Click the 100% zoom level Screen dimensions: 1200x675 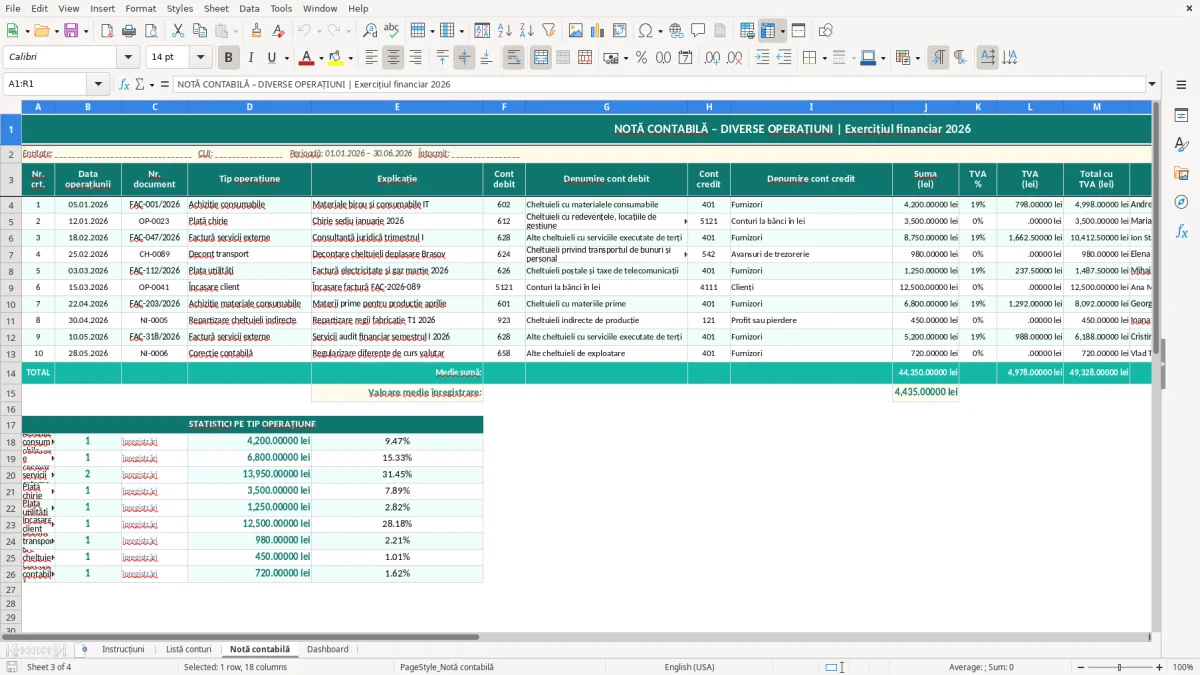point(1183,667)
